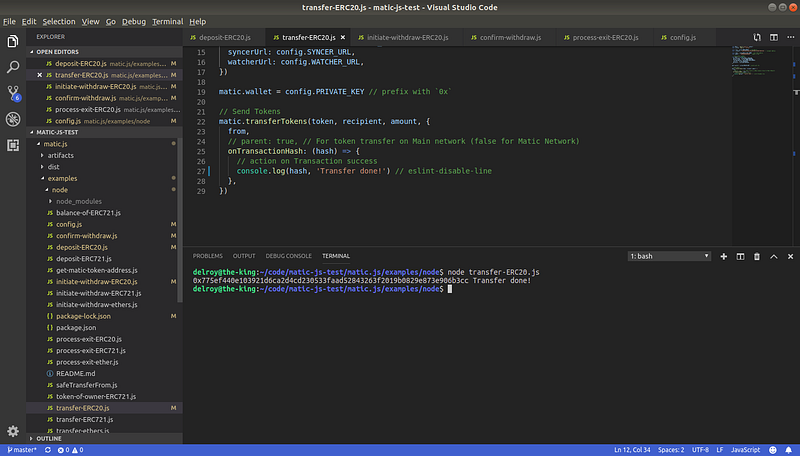Click JavaScript language mode in status bar
This screenshot has height=456, width=800.
click(747, 450)
